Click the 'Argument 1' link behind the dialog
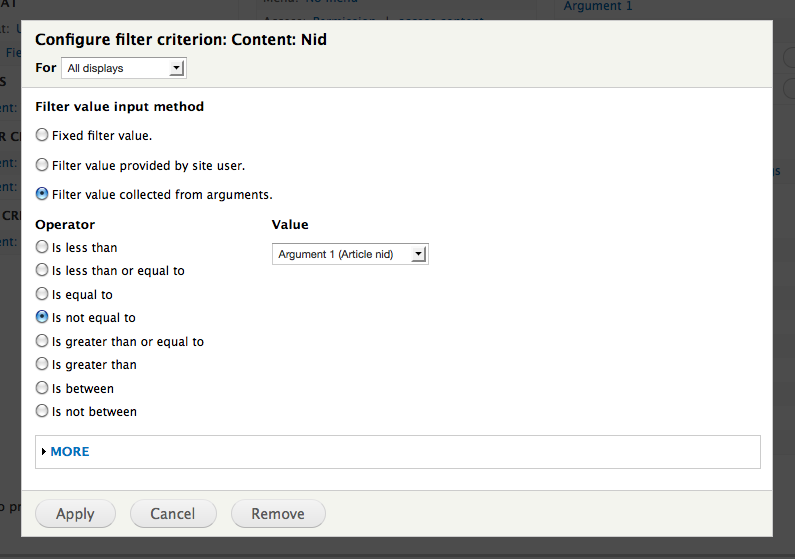795x559 pixels. (598, 7)
